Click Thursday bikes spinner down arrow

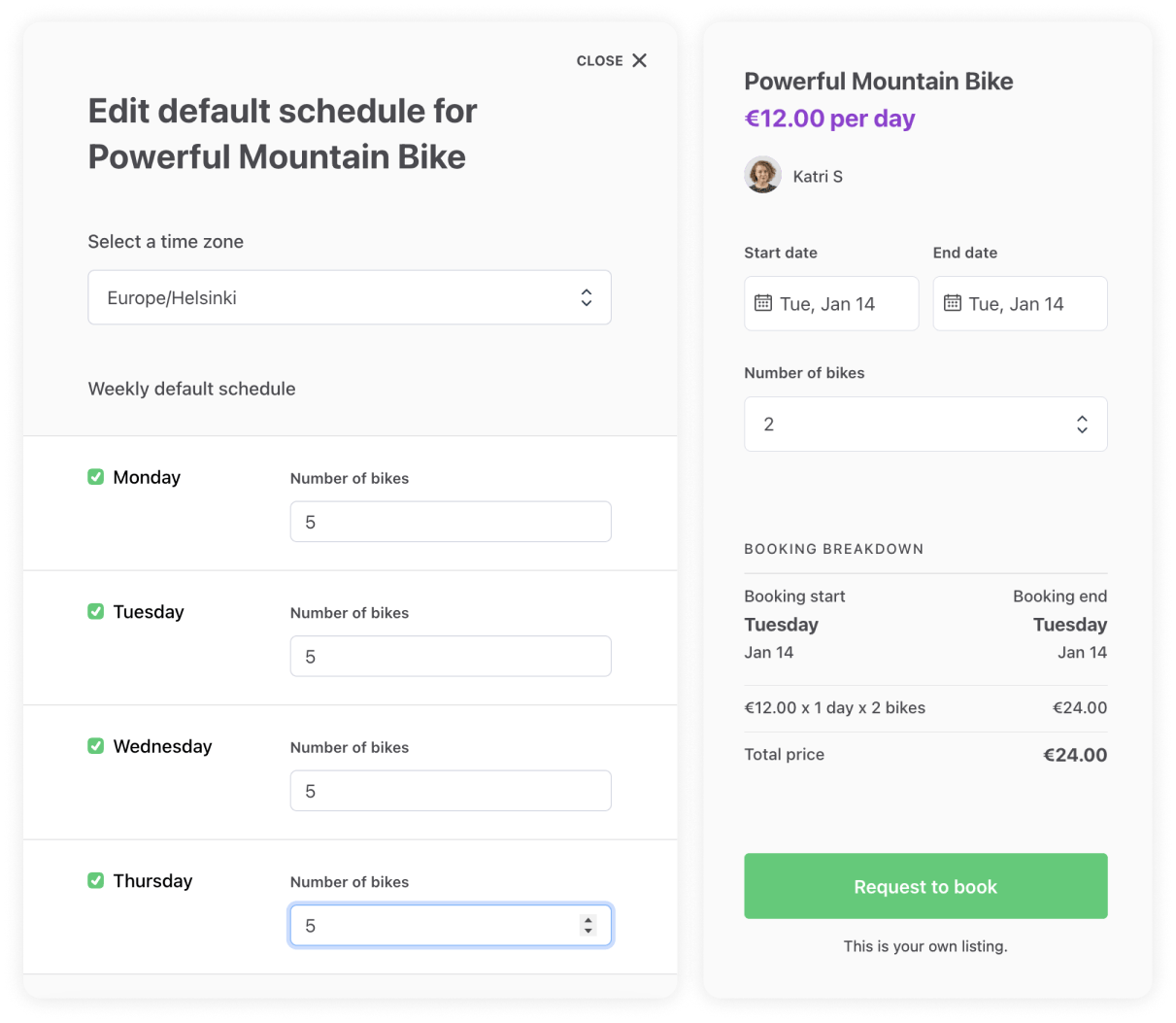pos(588,931)
